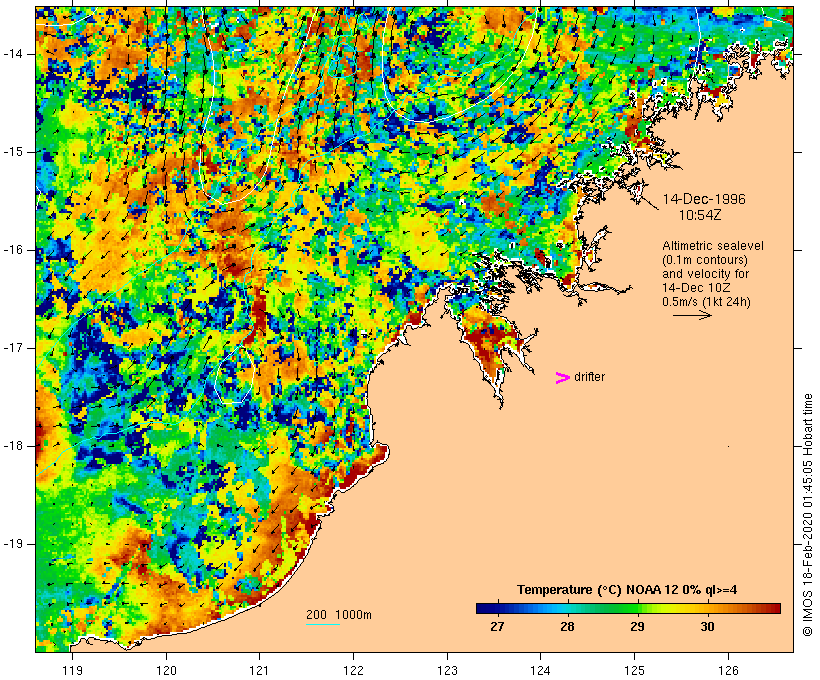Click the '200 1000m' depth contour label
The width and height of the screenshot is (820, 680).
[x=339, y=615]
